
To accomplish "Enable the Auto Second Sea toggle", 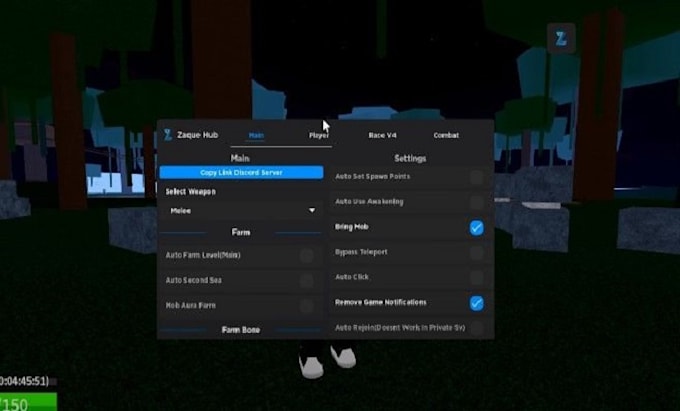I will (x=307, y=281).
